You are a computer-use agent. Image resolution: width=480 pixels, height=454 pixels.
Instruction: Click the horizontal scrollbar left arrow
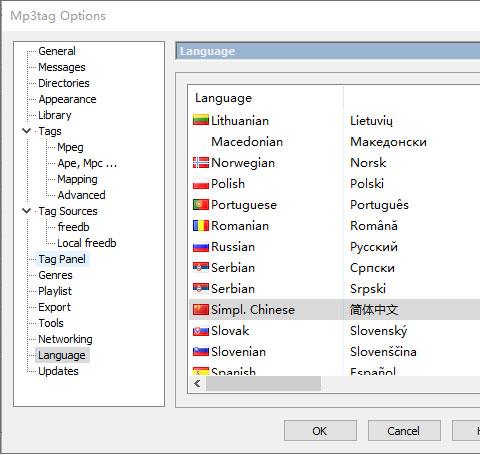pyautogui.click(x=197, y=384)
